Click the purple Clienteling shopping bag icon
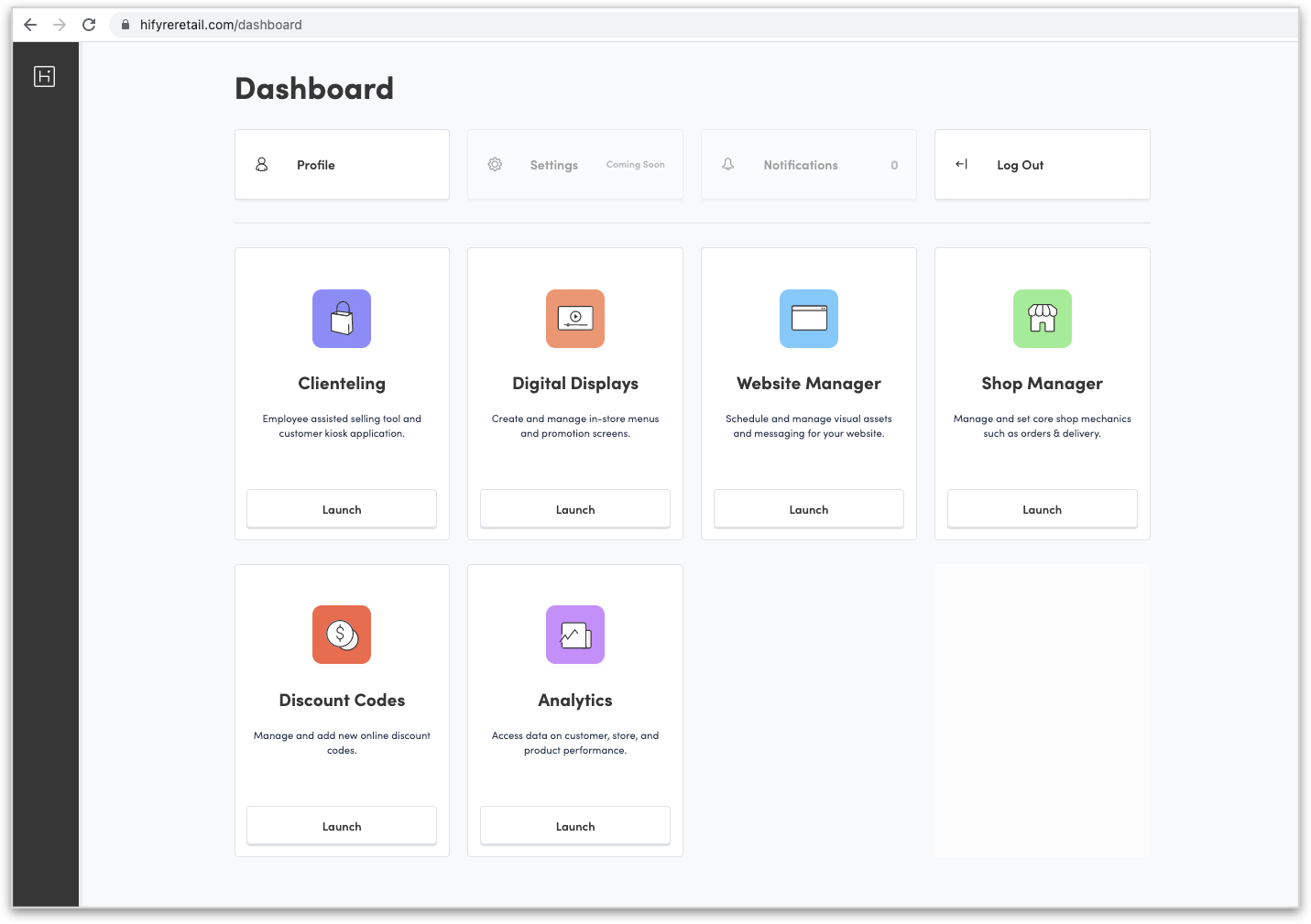The width and height of the screenshot is (1311, 924). coord(342,319)
